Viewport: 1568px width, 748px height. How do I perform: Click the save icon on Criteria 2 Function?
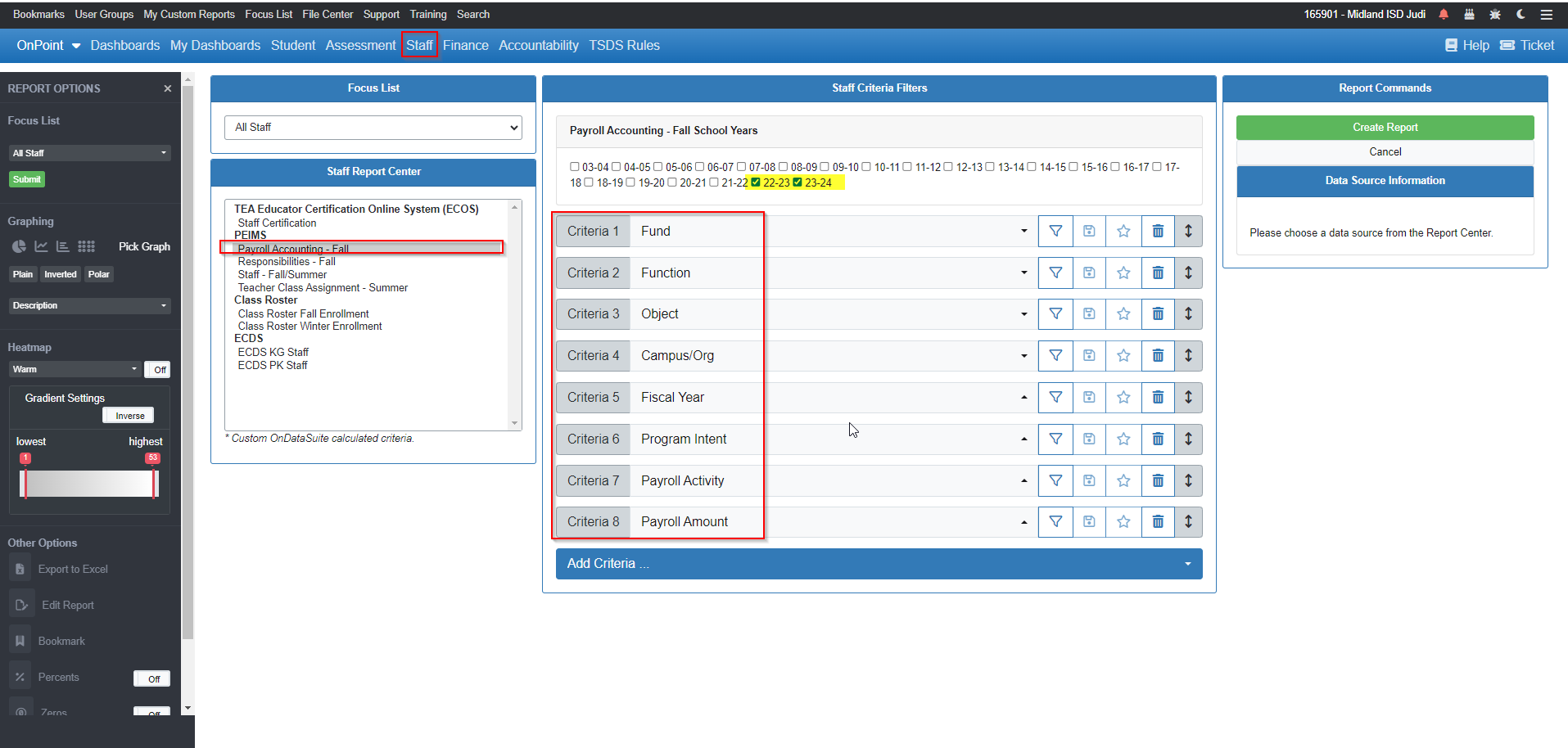tap(1089, 273)
